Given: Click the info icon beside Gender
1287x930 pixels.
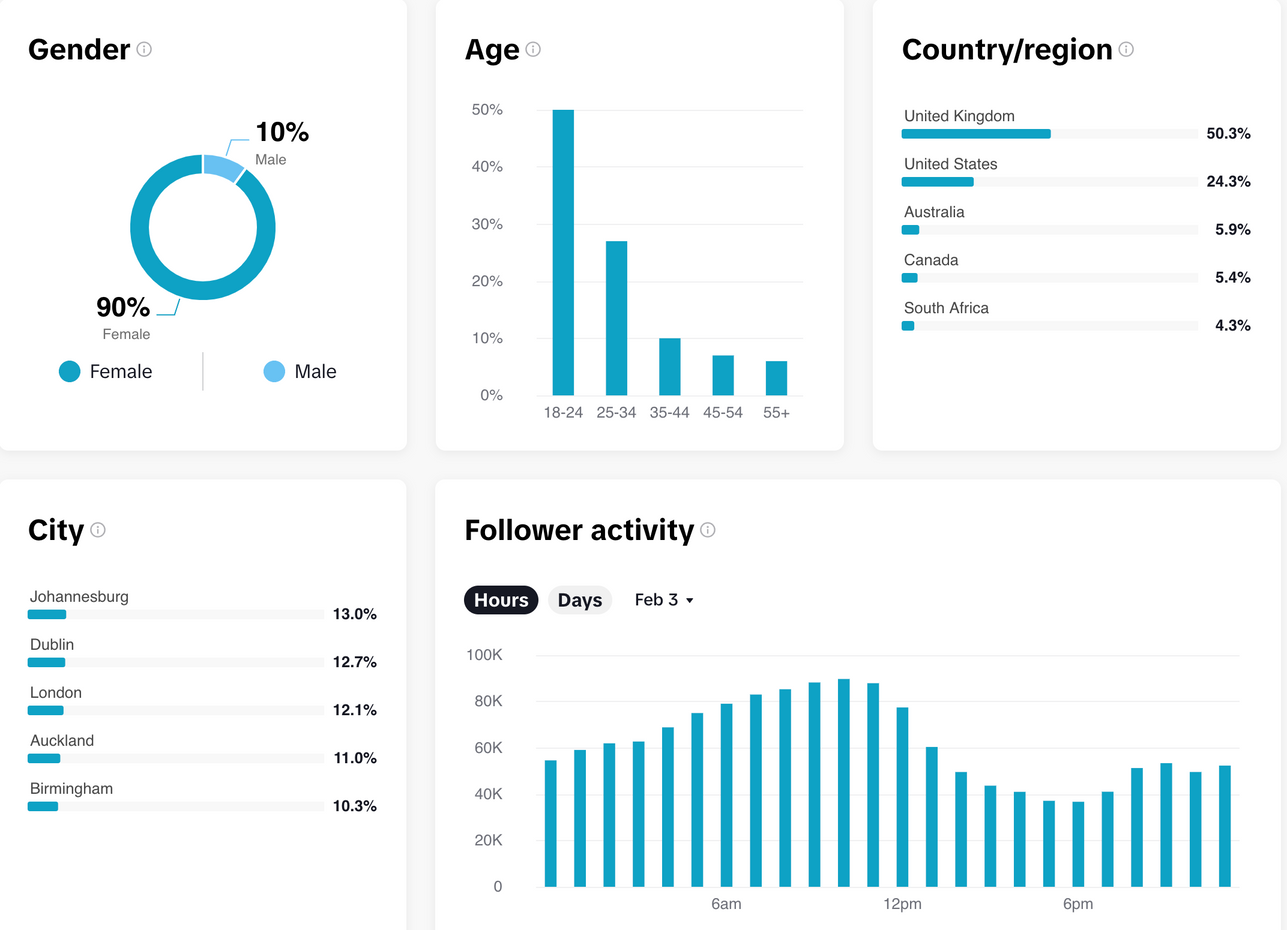Looking at the screenshot, I should pos(144,49).
